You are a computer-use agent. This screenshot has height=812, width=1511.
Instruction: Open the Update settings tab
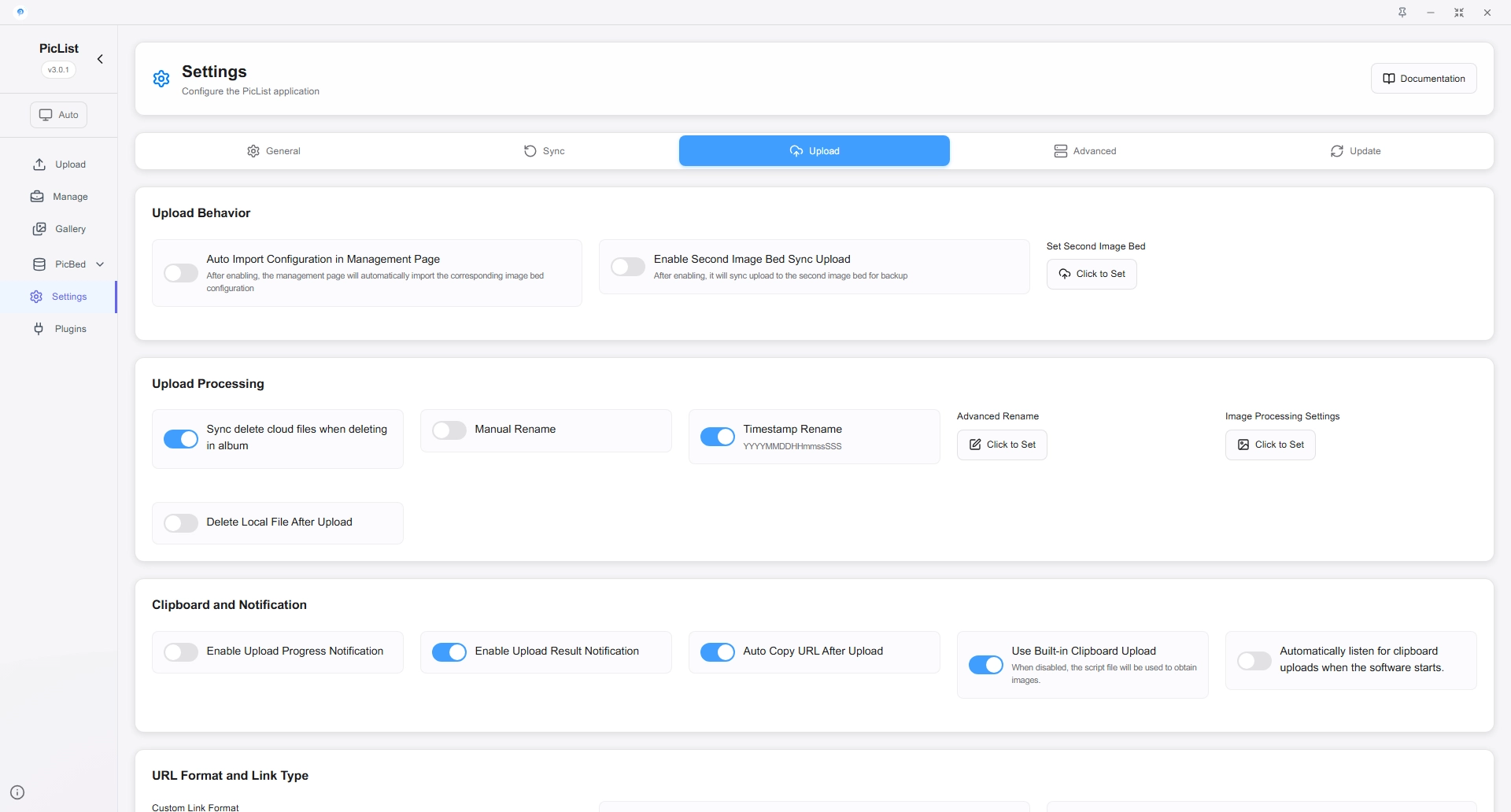point(1355,151)
